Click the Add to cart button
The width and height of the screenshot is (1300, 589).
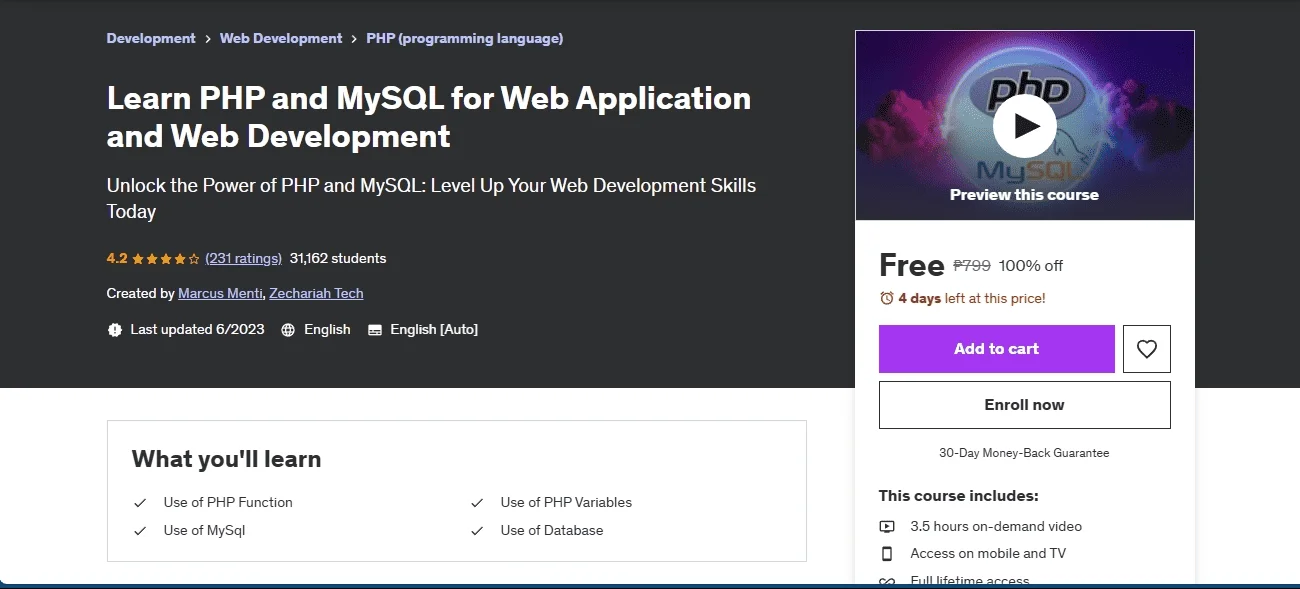tap(996, 349)
